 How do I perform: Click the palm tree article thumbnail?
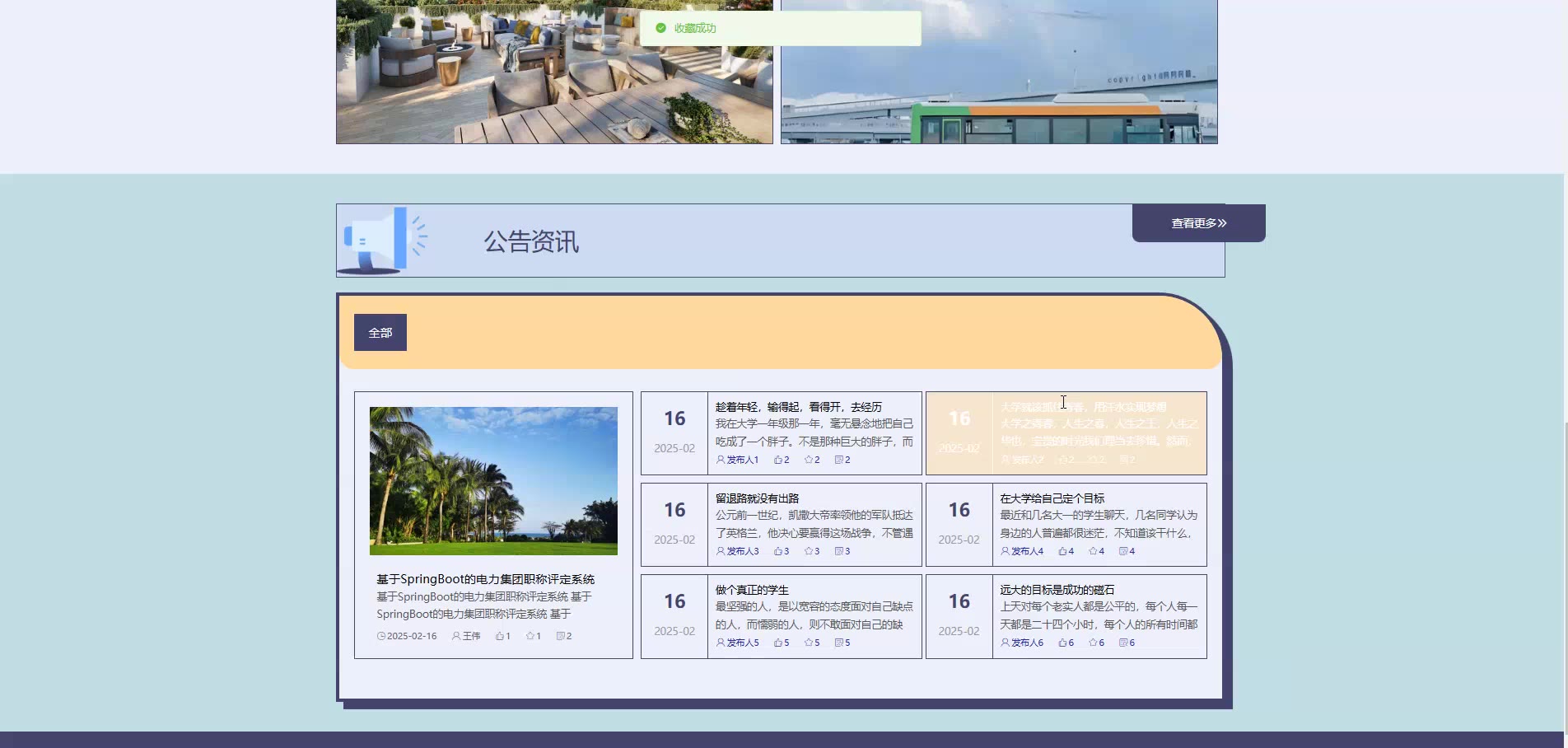[493, 480]
